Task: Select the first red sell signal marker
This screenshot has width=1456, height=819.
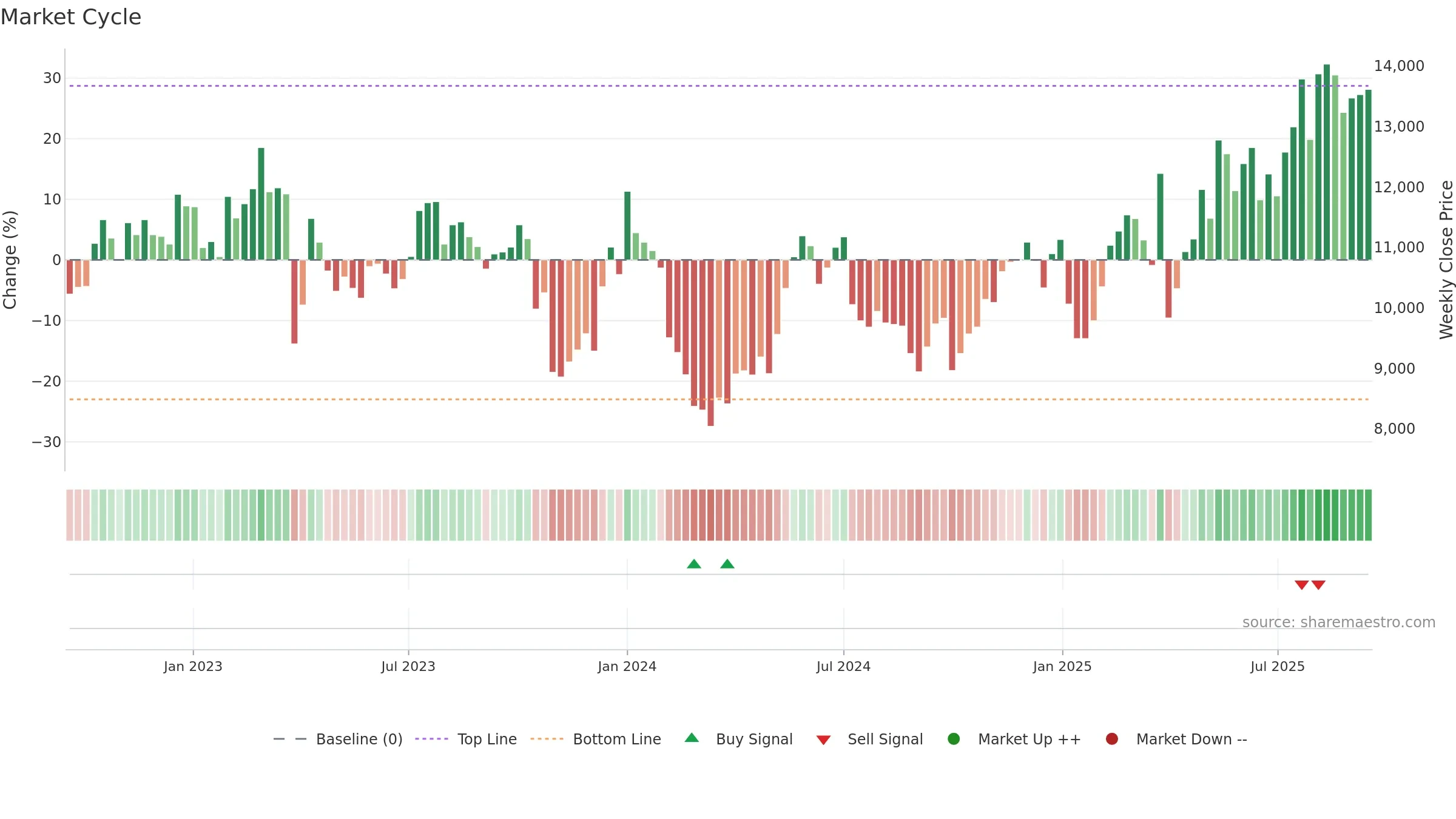Action: 1301,585
